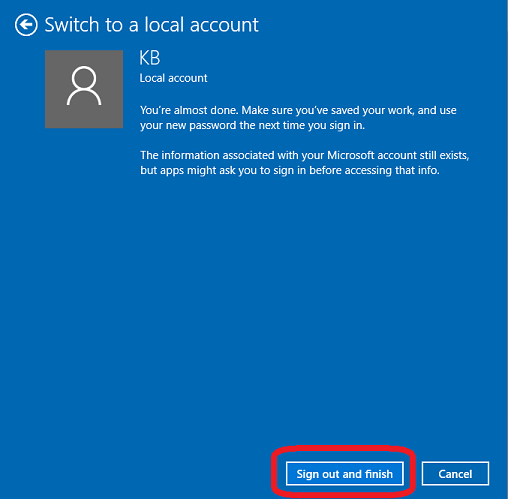Cancel switching to a local account
This screenshot has height=499, width=508.
coord(455,474)
